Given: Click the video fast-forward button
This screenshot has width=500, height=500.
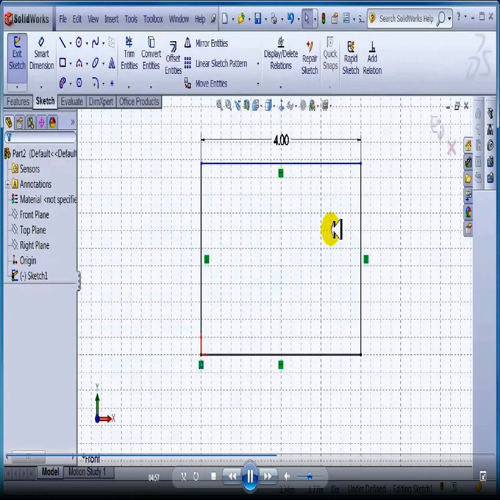Looking at the screenshot, I should pos(268,476).
